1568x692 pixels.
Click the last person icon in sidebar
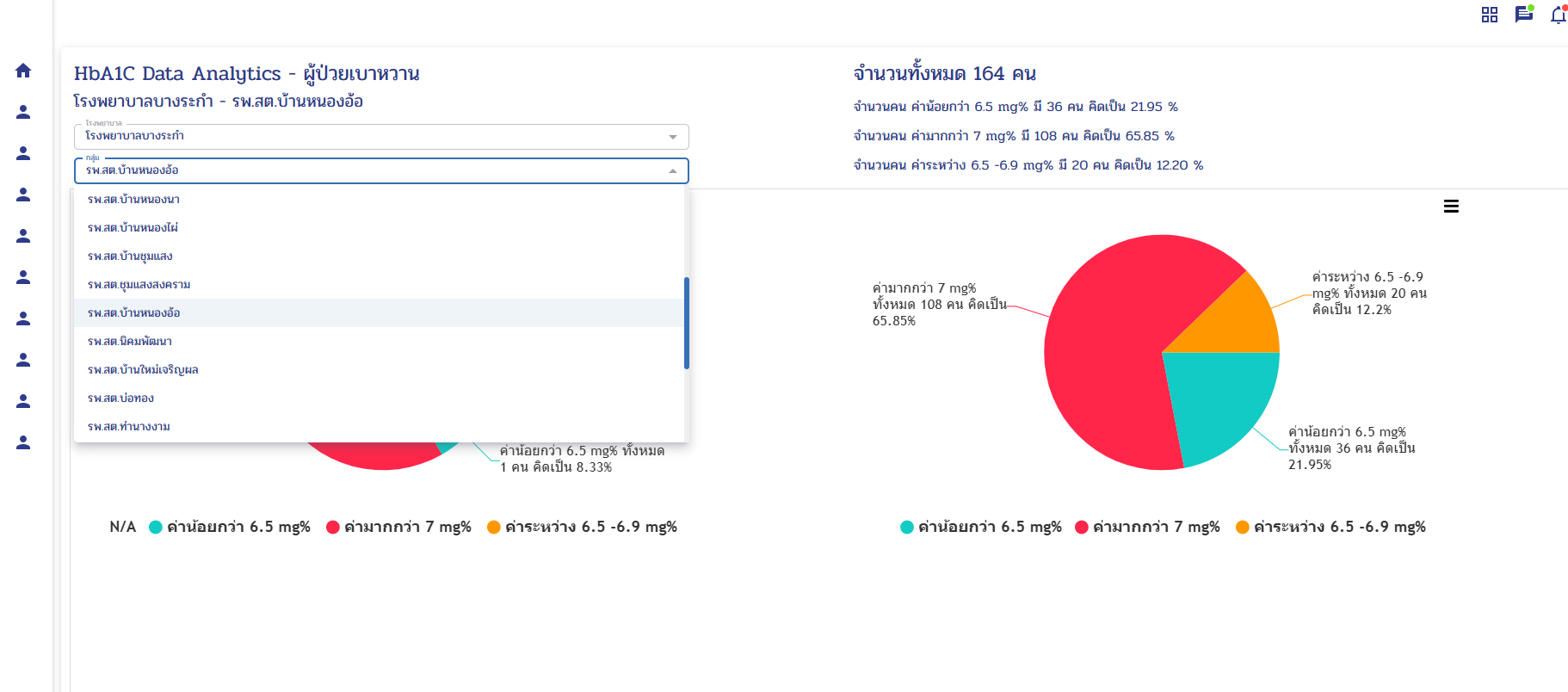coord(23,442)
